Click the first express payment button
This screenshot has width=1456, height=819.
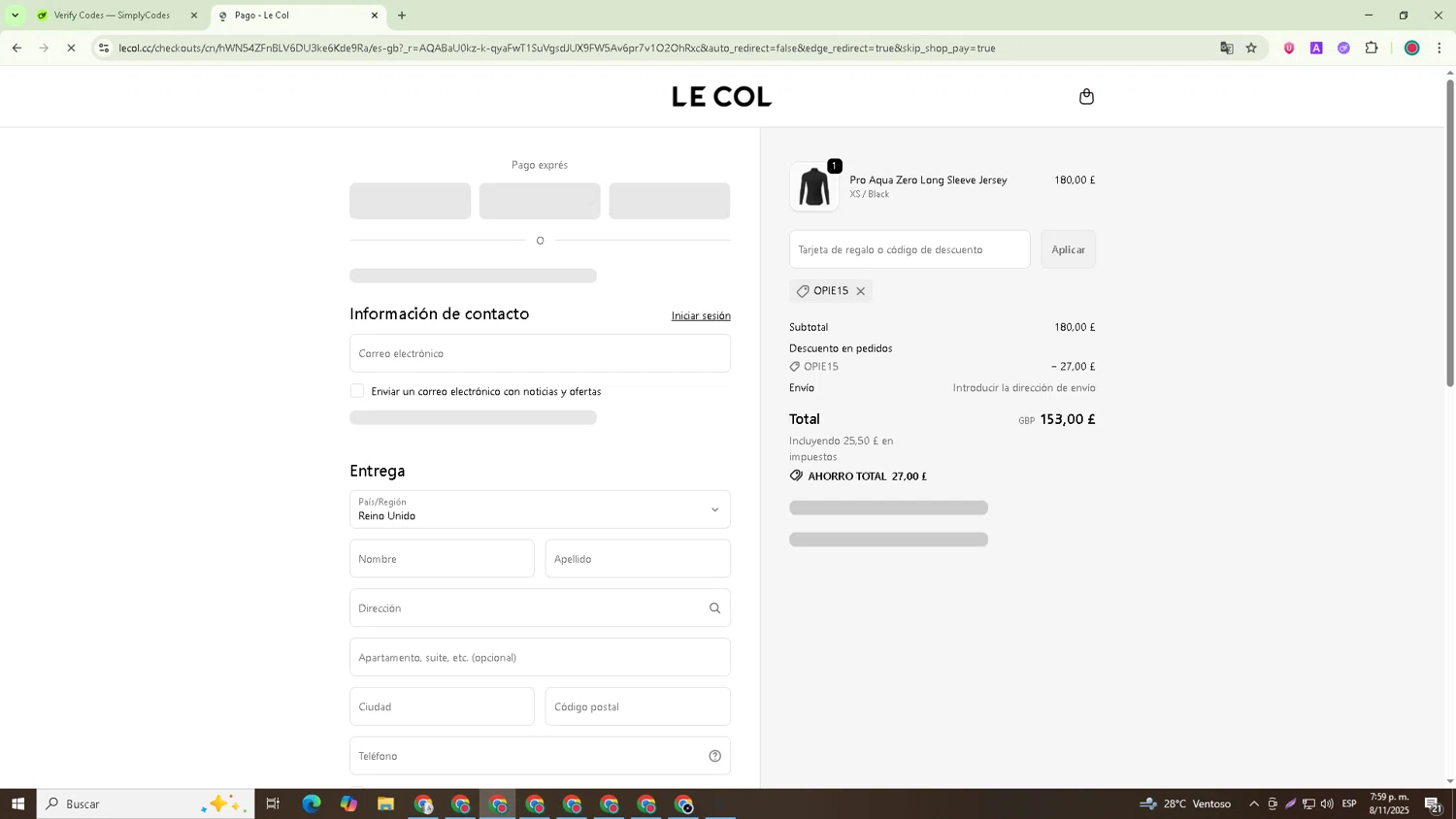(x=410, y=201)
